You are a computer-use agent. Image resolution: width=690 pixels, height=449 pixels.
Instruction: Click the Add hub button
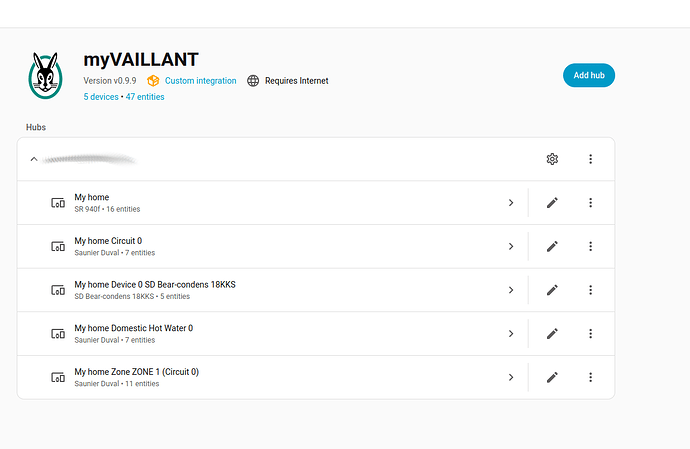[x=588, y=75]
